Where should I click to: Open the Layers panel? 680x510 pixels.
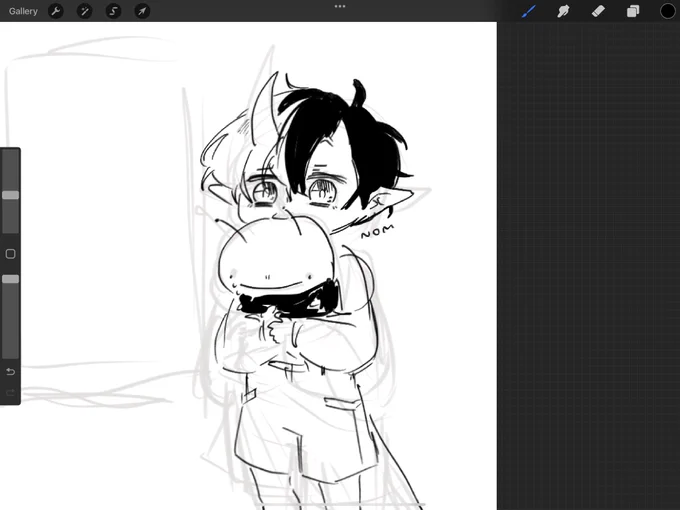pos(633,11)
